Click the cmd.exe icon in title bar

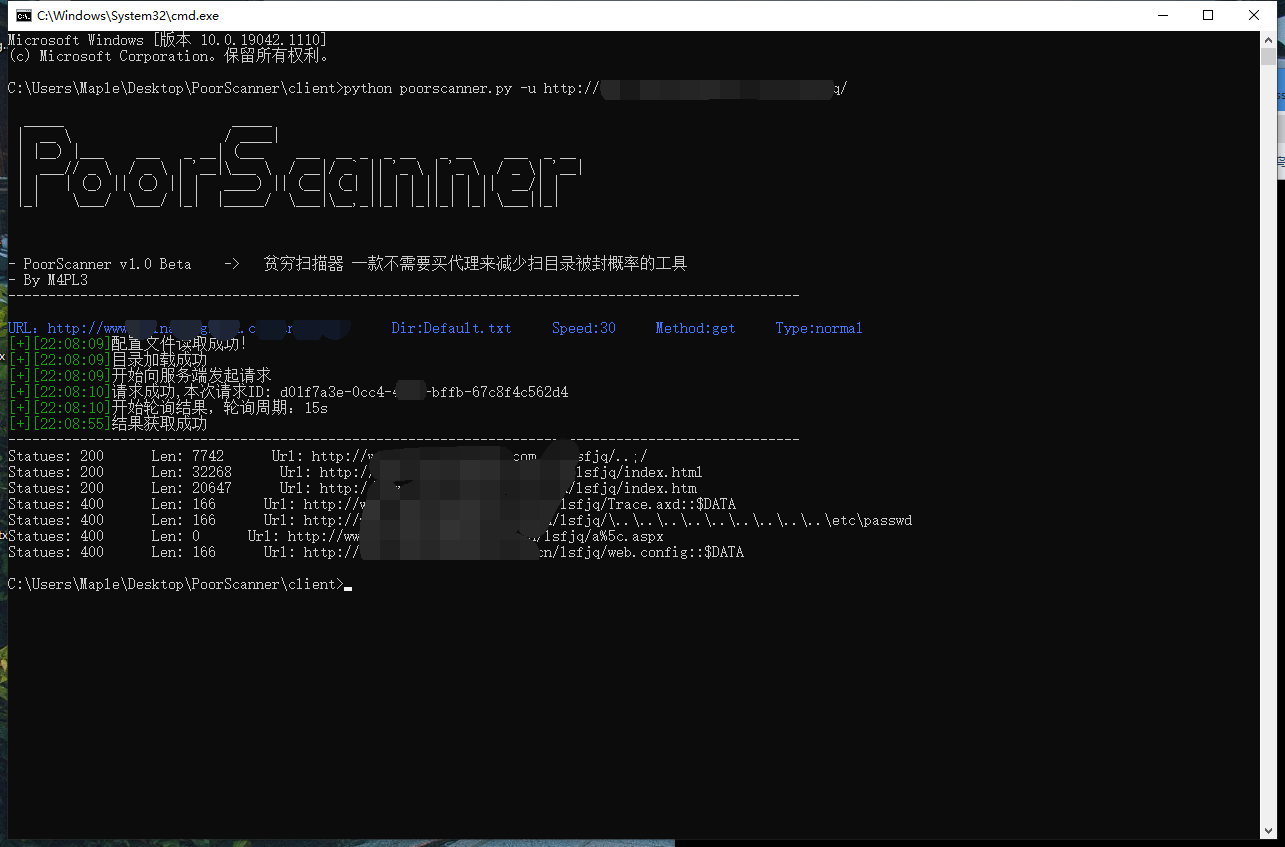(23, 15)
